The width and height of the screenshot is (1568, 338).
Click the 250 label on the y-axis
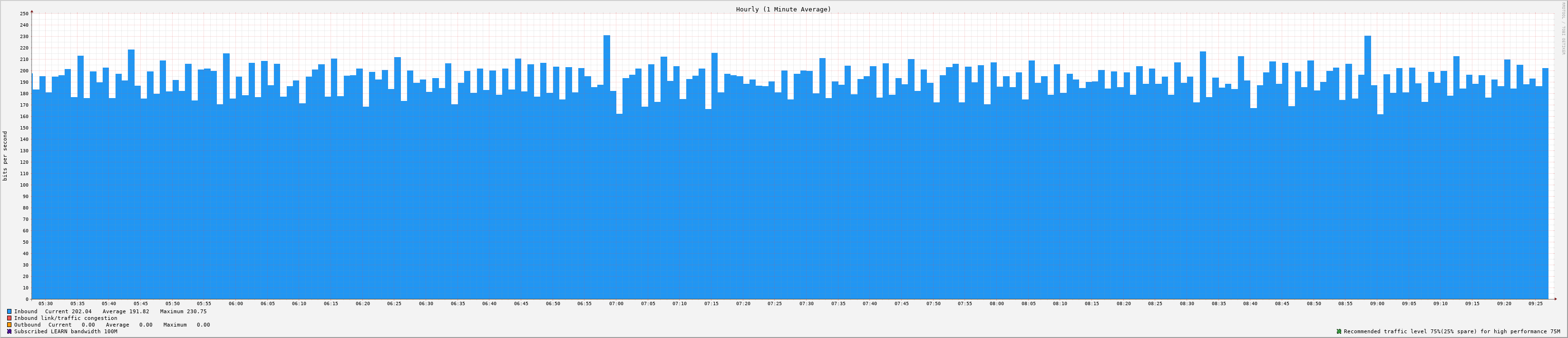point(24,13)
